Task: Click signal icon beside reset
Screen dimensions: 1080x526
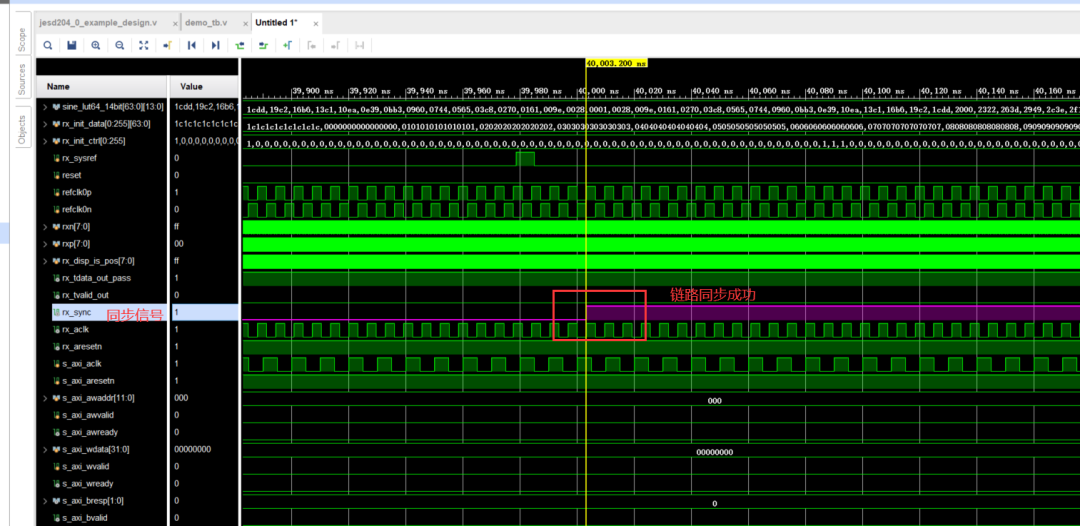Action: click(x=56, y=175)
